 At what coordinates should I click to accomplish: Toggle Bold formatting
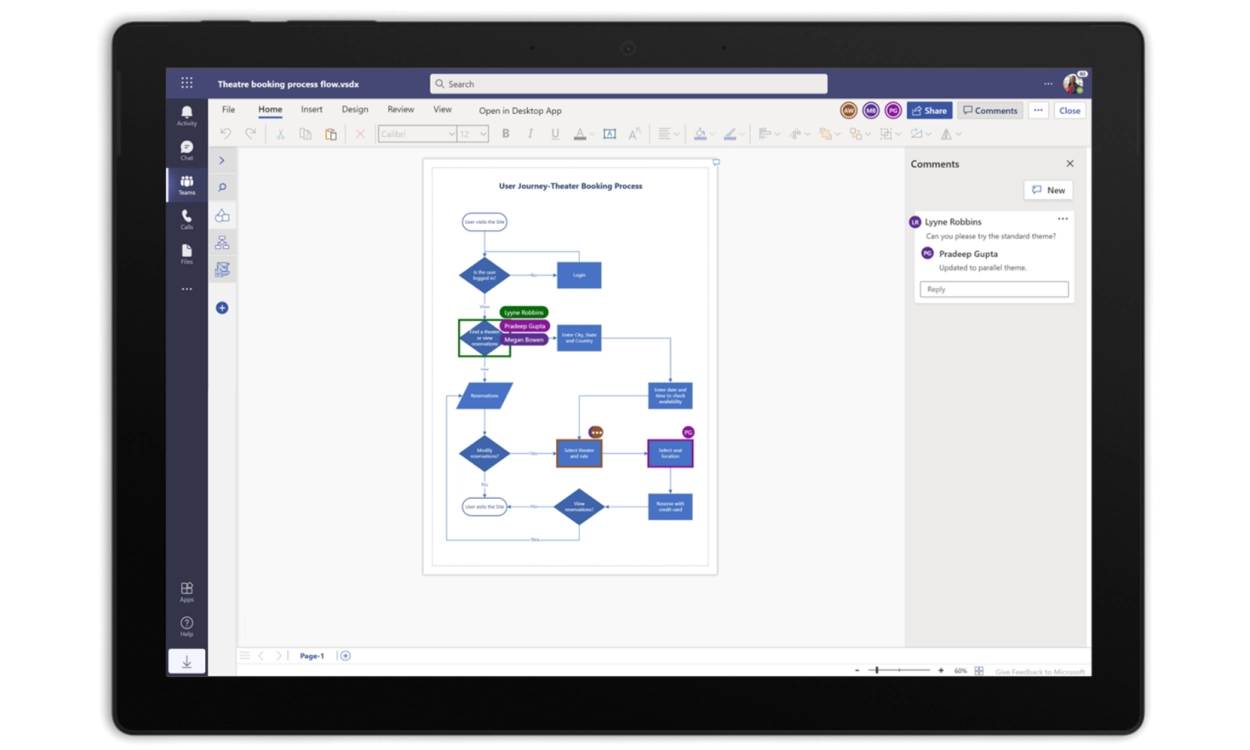pyautogui.click(x=506, y=134)
